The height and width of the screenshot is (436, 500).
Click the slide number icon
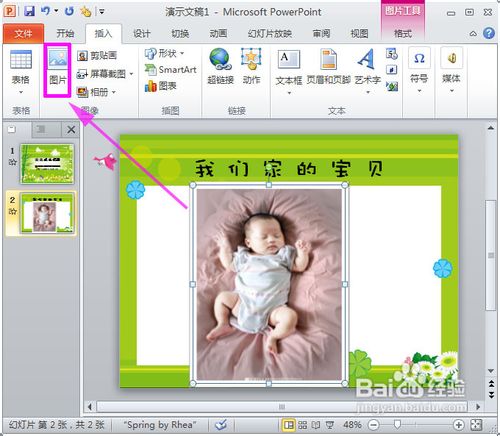point(392,70)
